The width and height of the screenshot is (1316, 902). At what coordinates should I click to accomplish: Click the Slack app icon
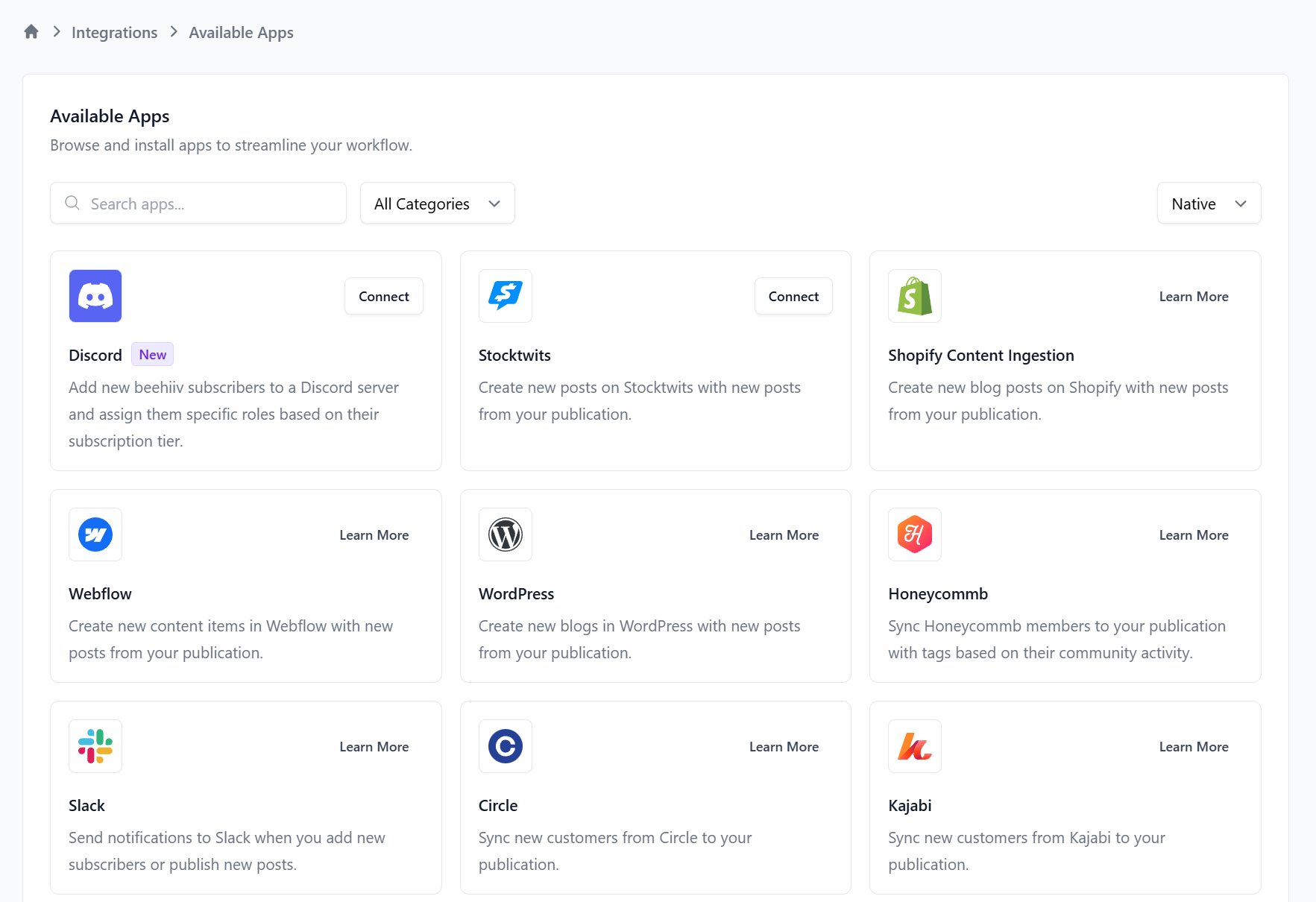(95, 746)
